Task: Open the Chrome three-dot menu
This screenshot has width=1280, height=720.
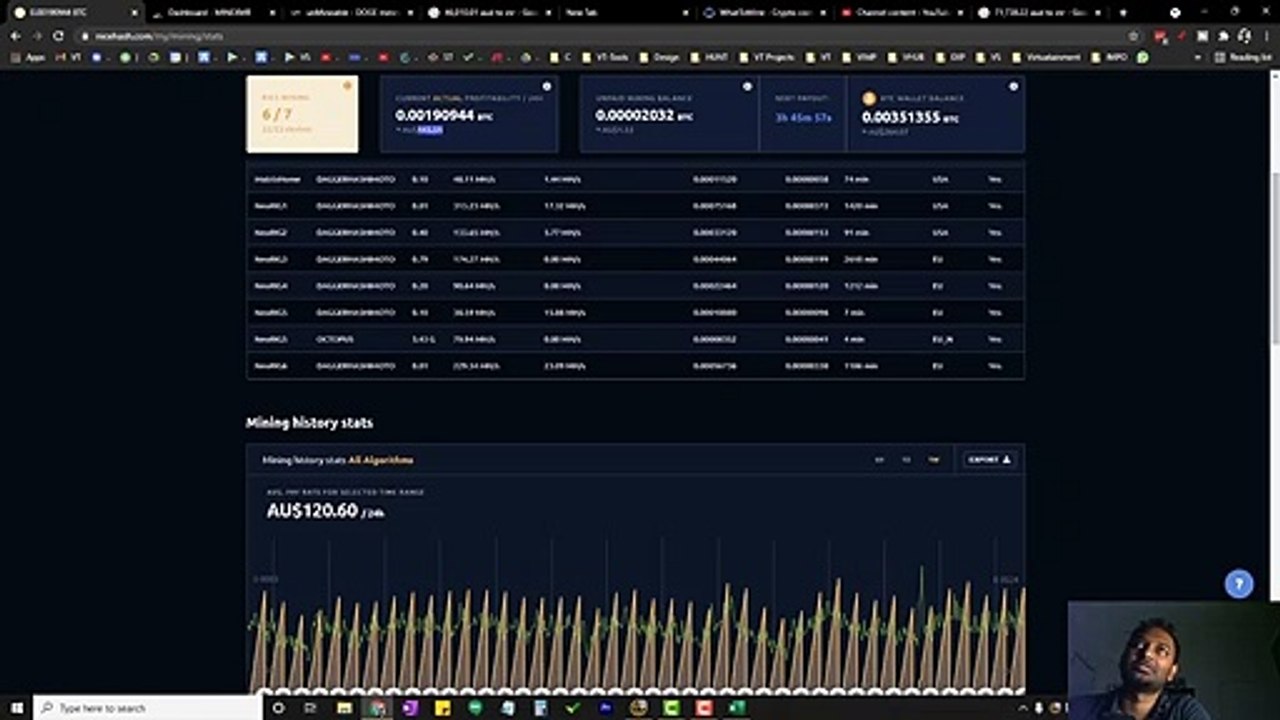Action: pos(1266,36)
